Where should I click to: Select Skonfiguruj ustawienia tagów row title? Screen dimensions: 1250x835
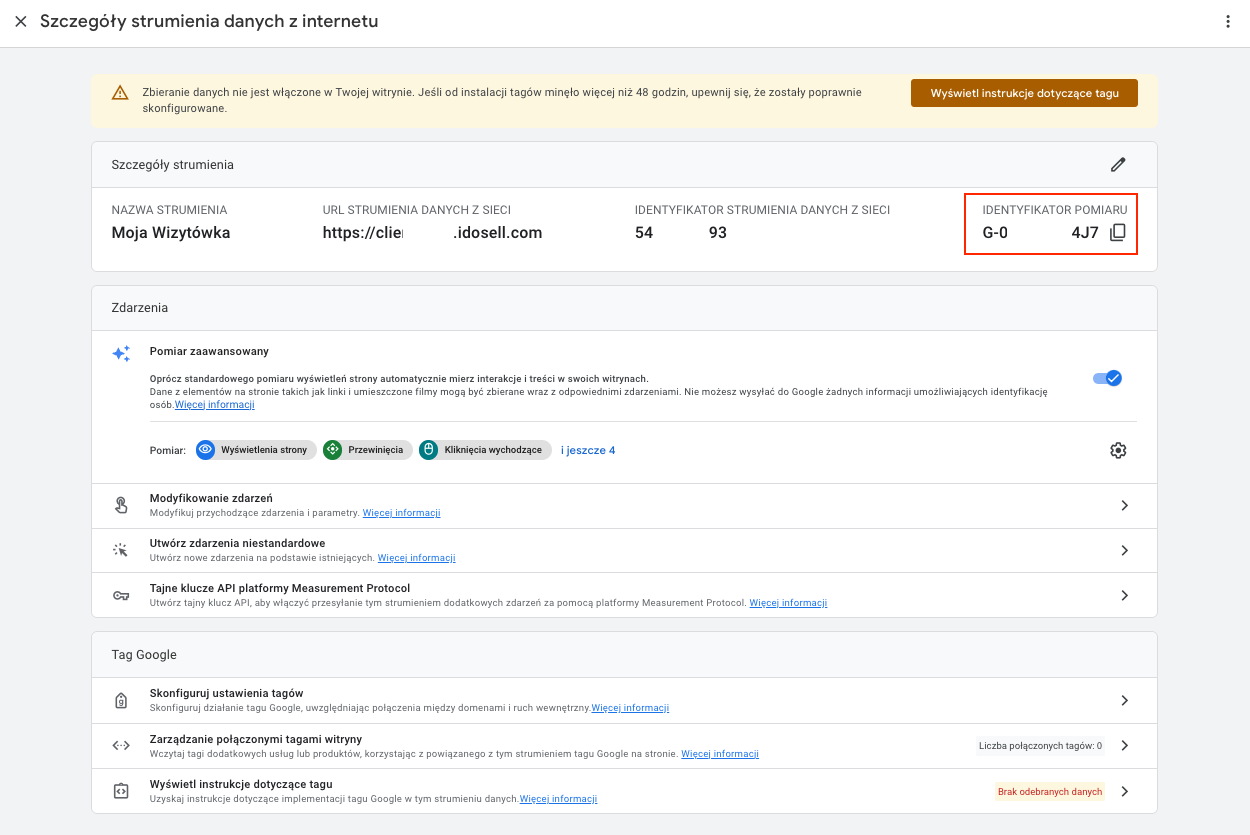(226, 693)
